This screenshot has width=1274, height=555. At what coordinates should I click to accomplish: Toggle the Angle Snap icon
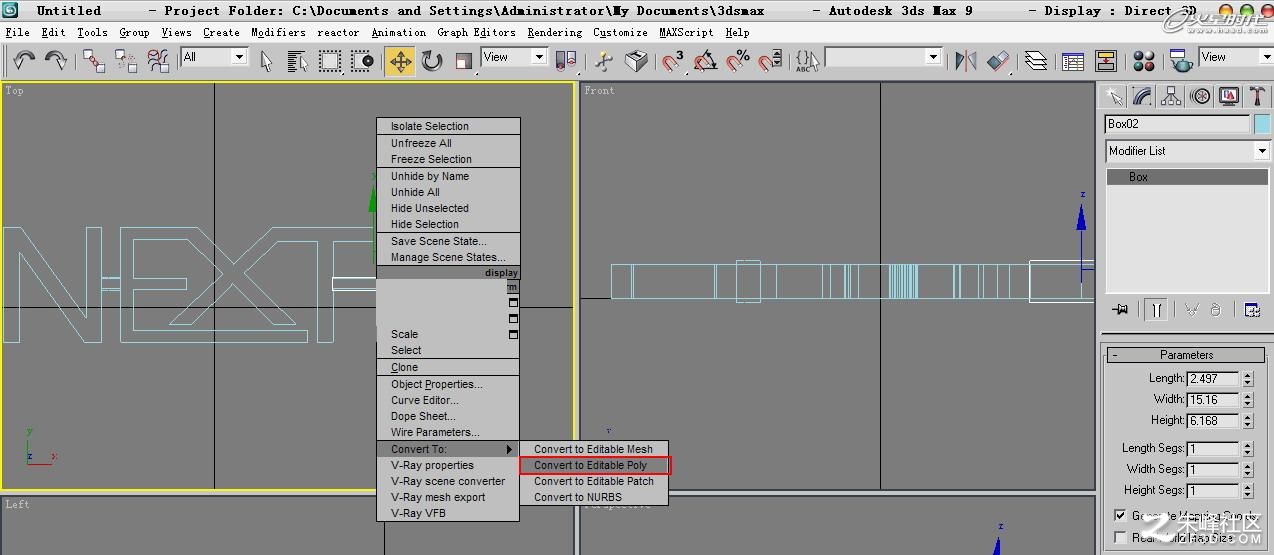point(705,61)
